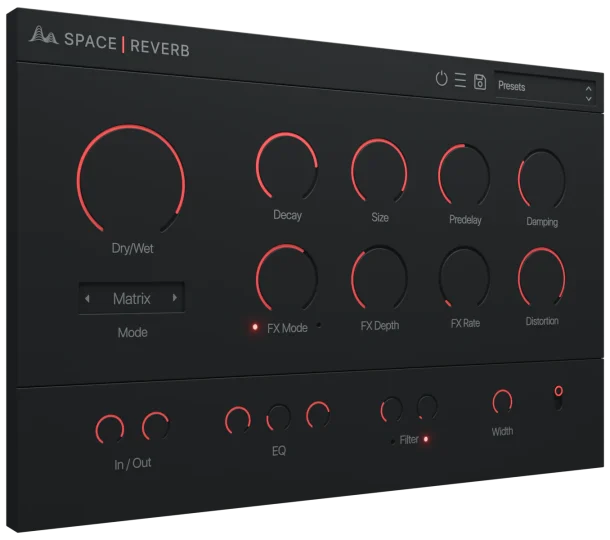
Task: Click the In / Out label
Action: tap(133, 463)
